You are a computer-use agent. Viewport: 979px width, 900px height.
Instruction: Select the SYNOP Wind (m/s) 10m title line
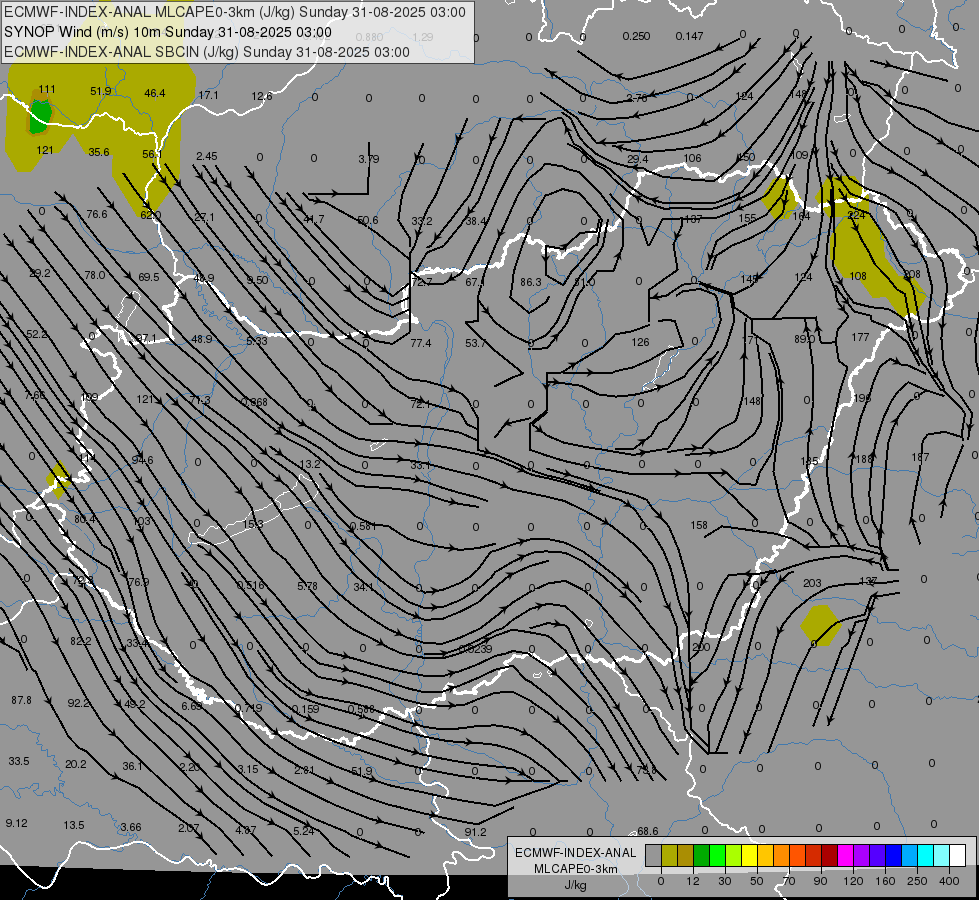168,32
